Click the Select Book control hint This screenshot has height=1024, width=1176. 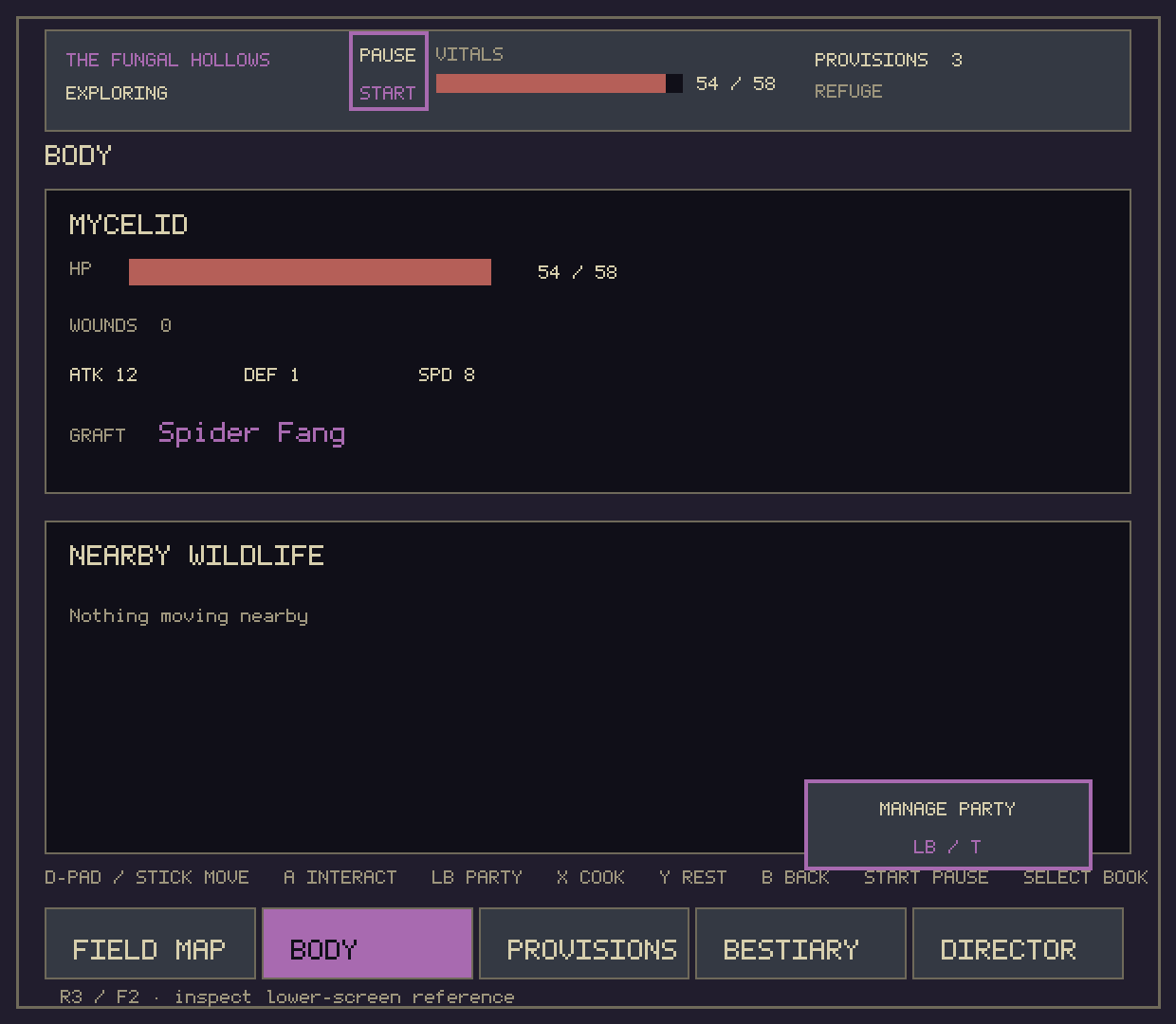pos(1086,877)
